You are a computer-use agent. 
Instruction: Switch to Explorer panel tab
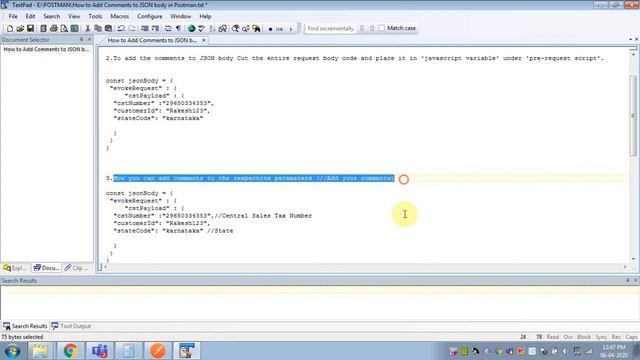pos(15,268)
